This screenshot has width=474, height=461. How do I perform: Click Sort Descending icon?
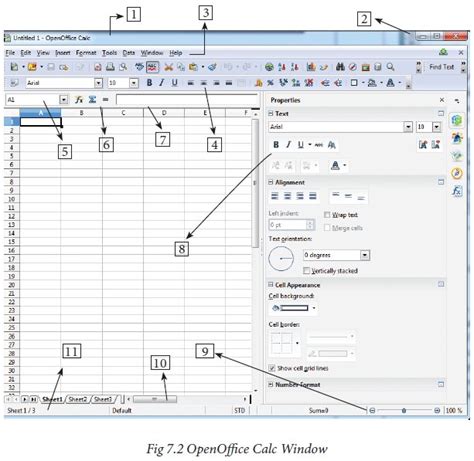[x=294, y=67]
